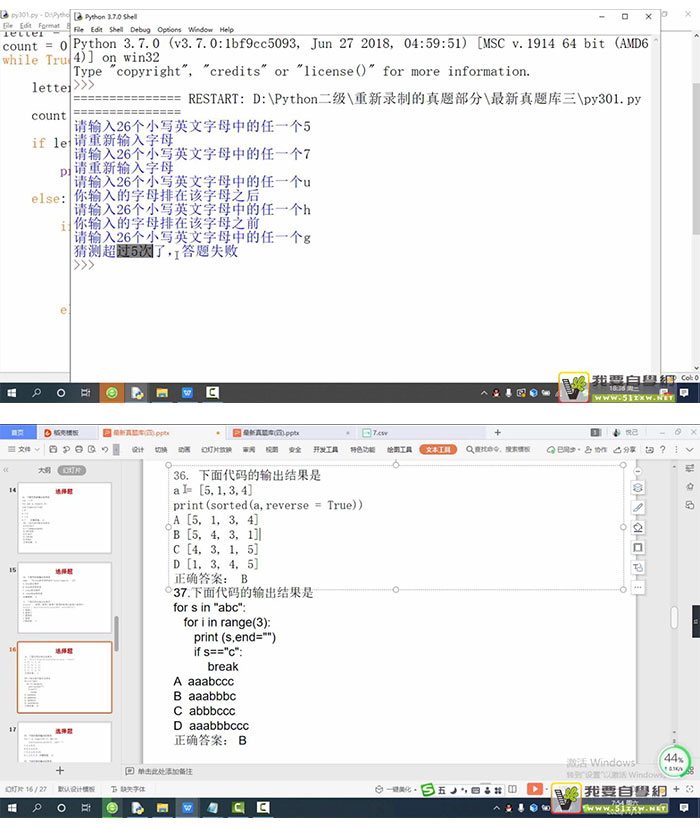The width and height of the screenshot is (700, 828).
Task: Select slide 15 thumbnail
Action: click(64, 598)
